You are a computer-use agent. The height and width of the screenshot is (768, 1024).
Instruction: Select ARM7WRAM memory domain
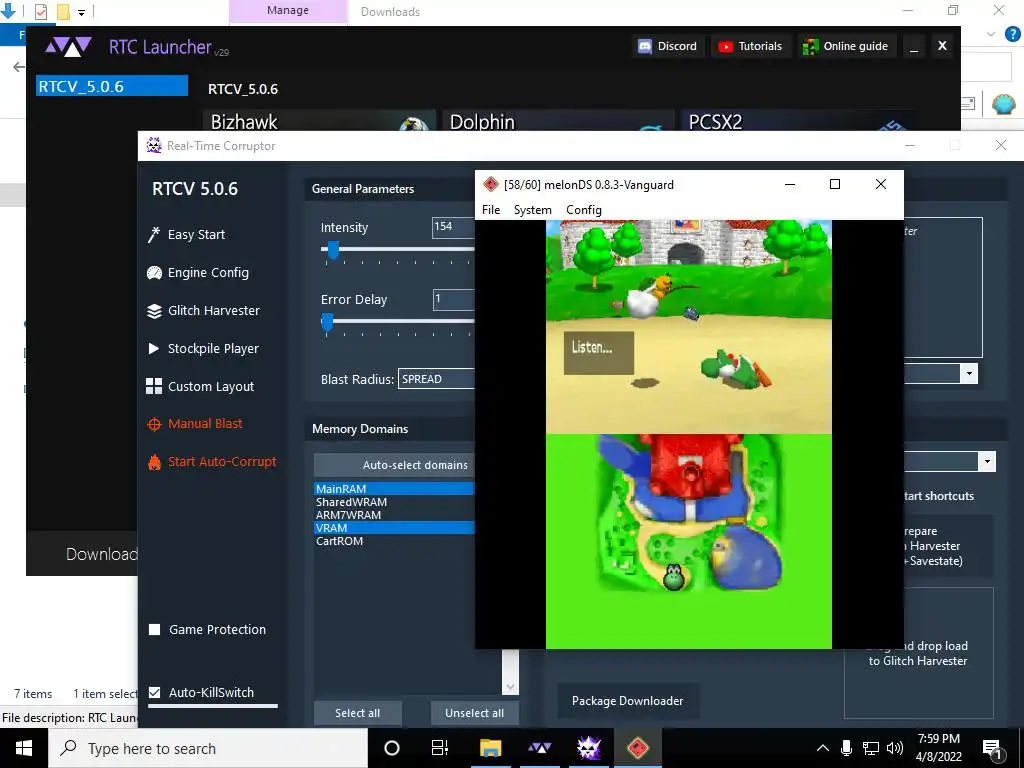(394, 515)
